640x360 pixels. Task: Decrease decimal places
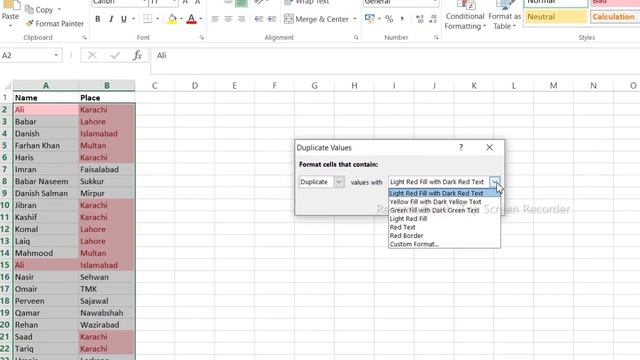click(x=433, y=19)
